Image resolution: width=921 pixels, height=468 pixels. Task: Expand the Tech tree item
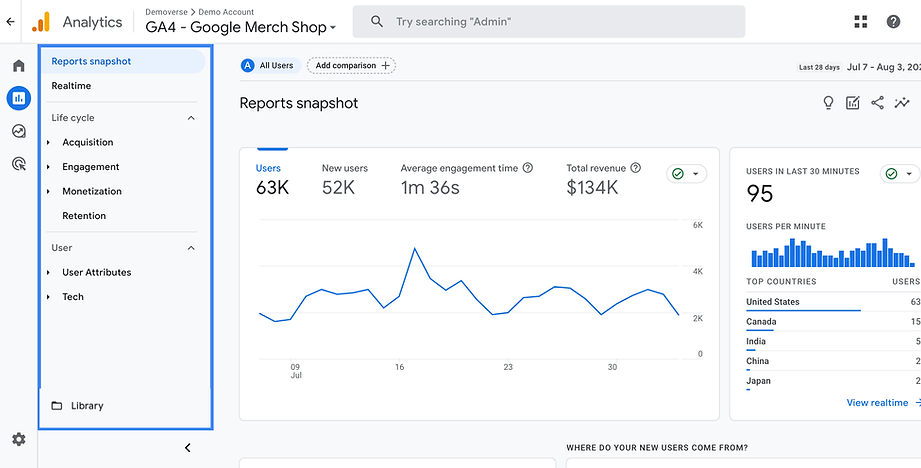tap(49, 297)
